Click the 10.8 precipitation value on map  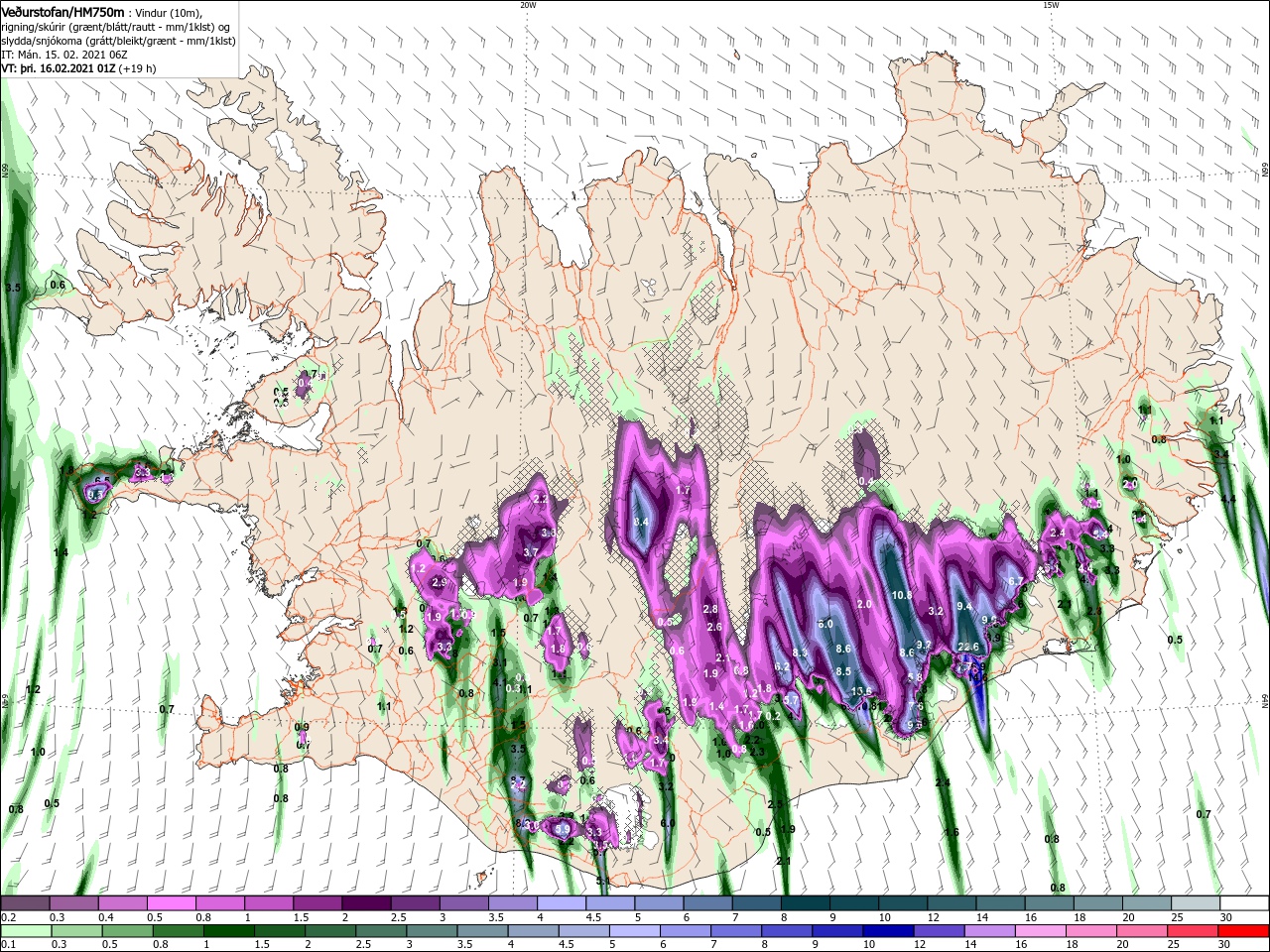(x=902, y=596)
